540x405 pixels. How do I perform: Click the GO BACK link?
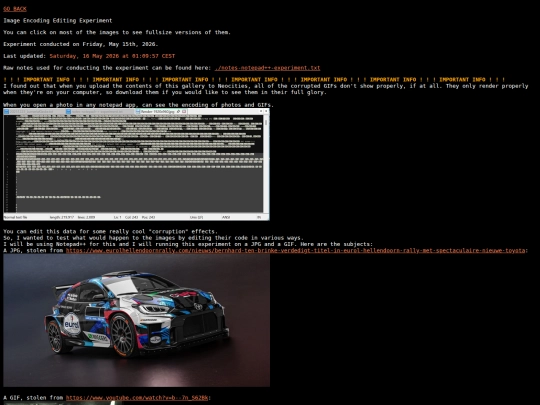point(15,9)
